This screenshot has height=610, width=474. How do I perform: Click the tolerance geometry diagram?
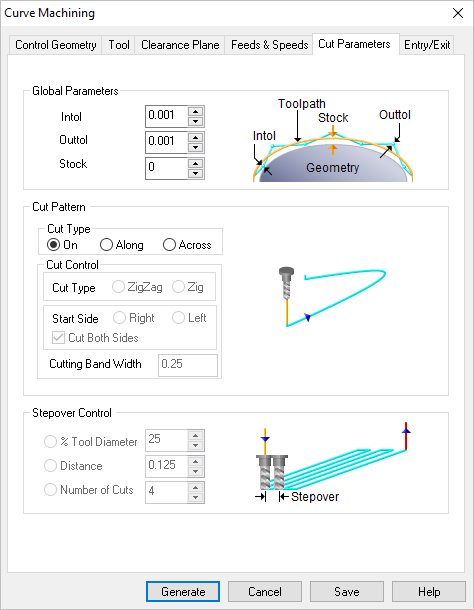pos(333,140)
